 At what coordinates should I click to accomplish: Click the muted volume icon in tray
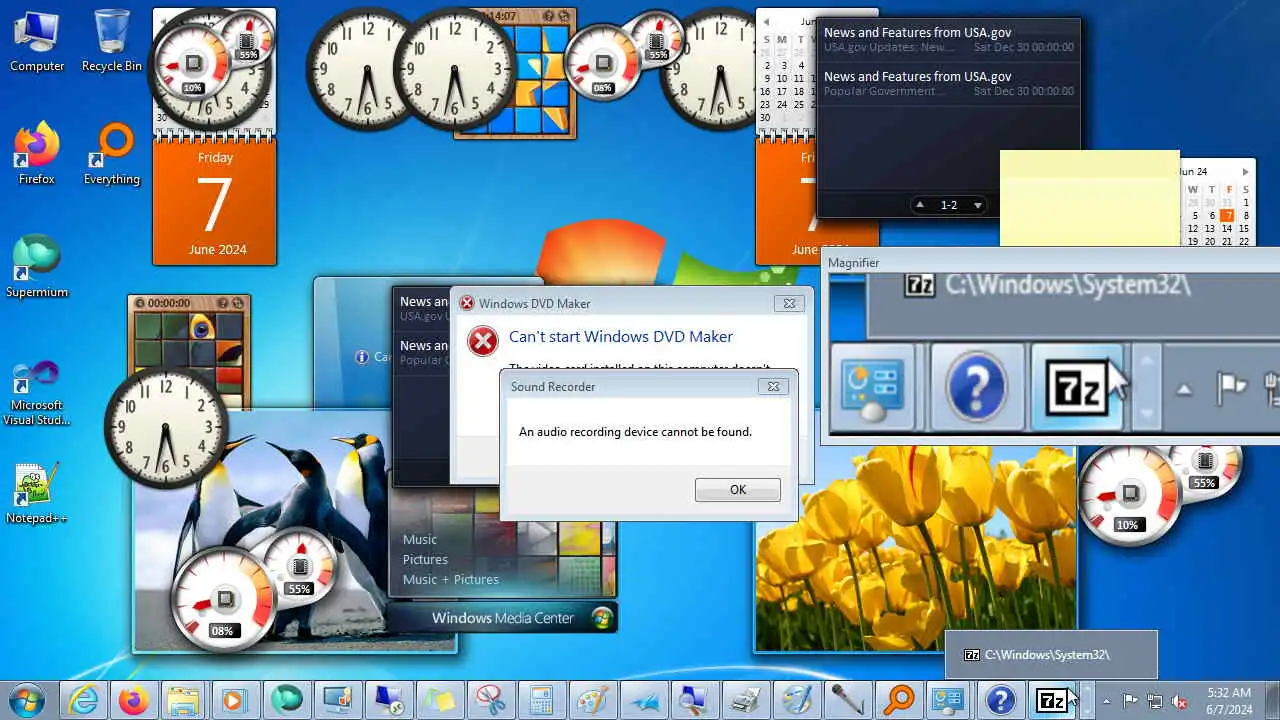click(1180, 701)
